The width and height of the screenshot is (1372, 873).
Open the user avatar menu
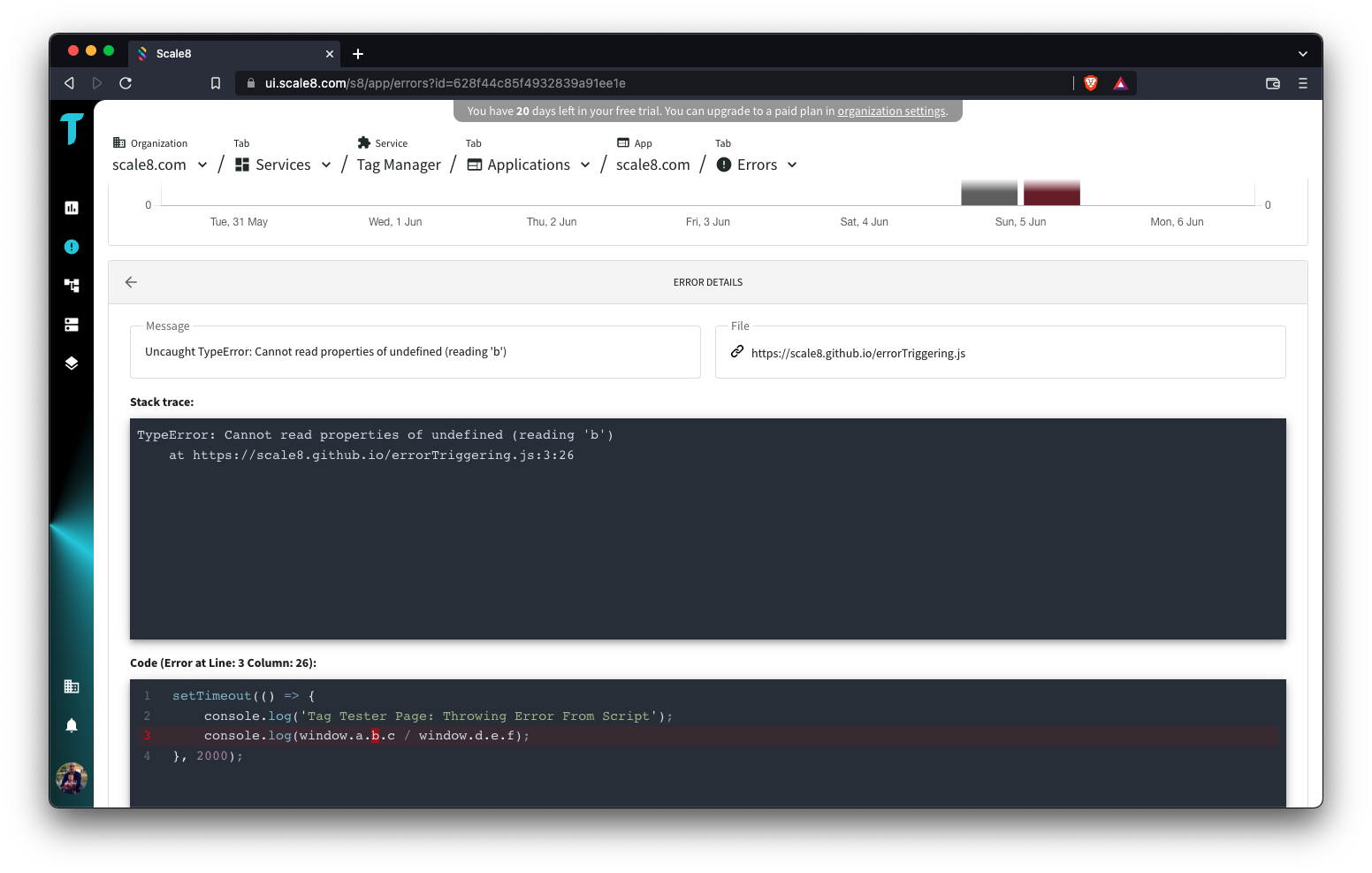pyautogui.click(x=72, y=778)
